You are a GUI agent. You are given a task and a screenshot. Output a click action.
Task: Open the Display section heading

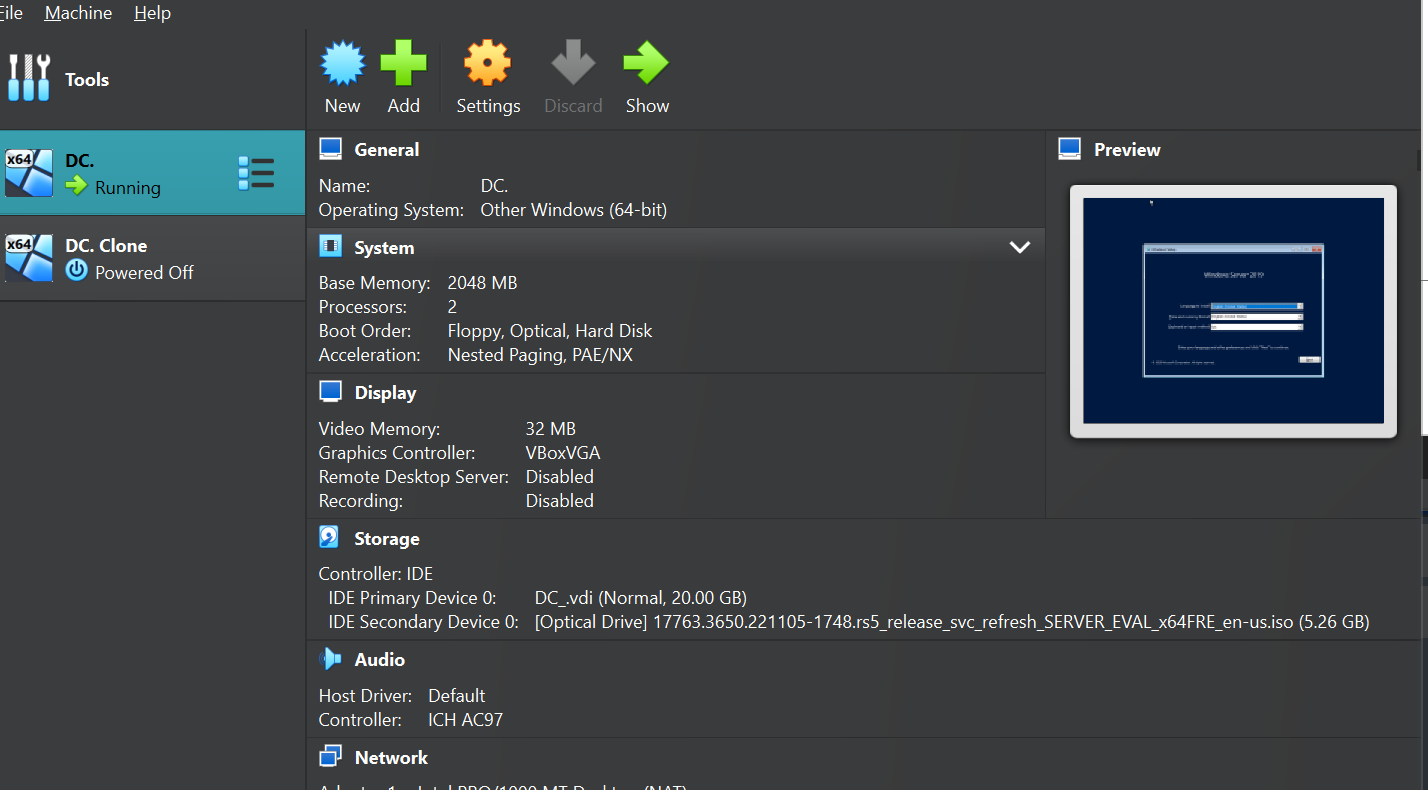pos(385,393)
